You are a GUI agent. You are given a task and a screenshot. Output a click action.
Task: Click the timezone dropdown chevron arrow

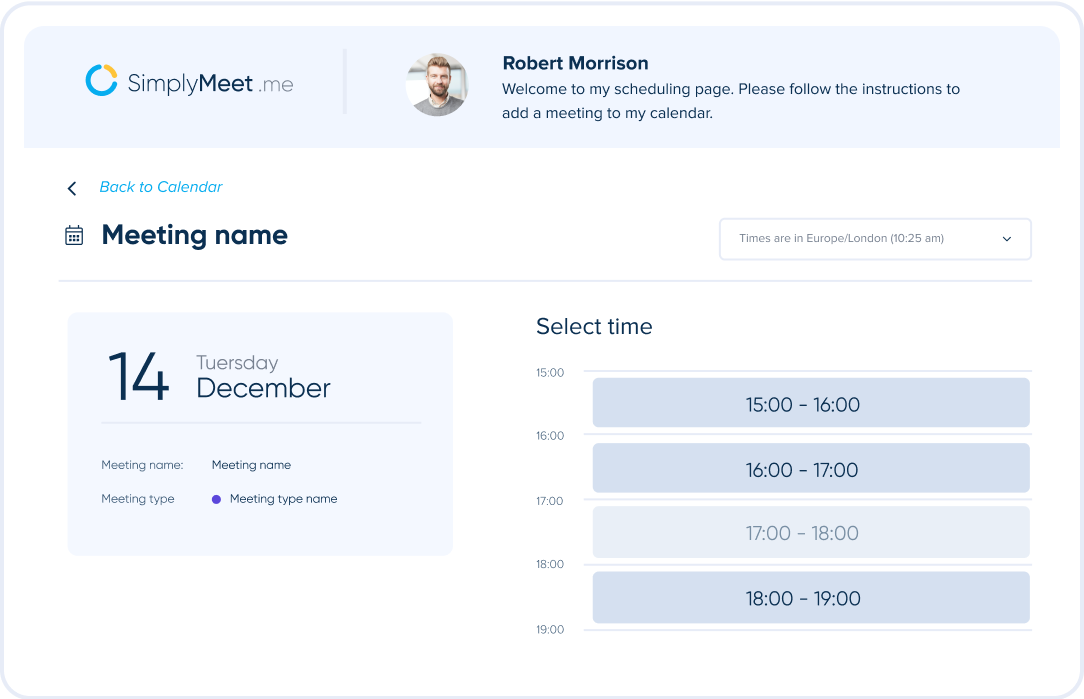click(1007, 239)
